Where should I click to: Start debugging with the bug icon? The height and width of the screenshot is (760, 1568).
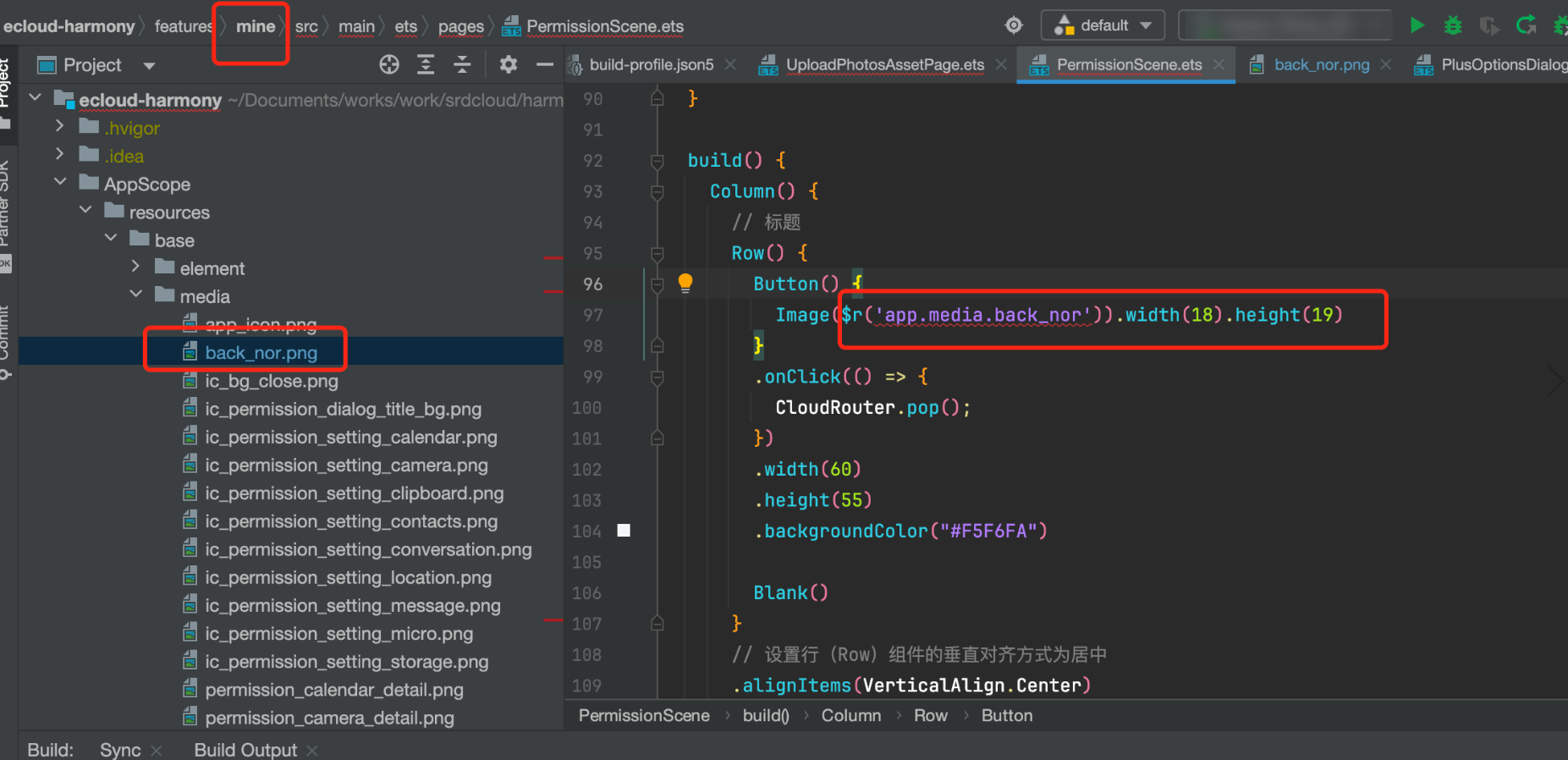click(x=1453, y=25)
